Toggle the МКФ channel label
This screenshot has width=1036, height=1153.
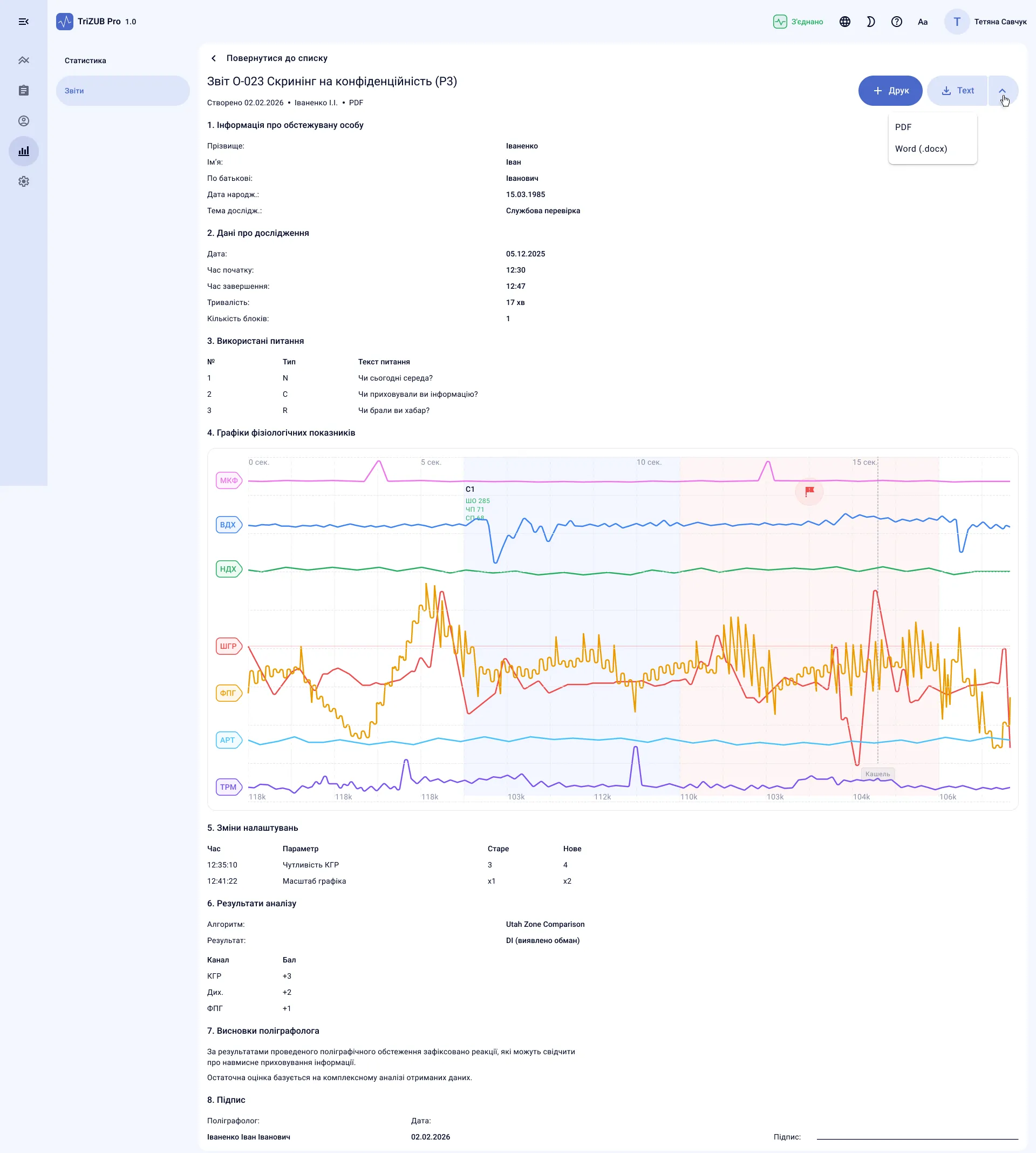[x=229, y=480]
